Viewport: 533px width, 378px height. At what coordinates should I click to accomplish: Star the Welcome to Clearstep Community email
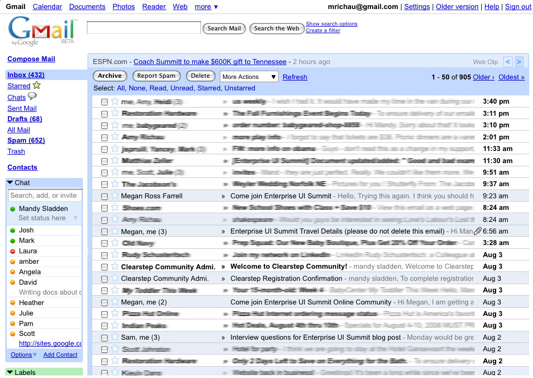click(115, 267)
